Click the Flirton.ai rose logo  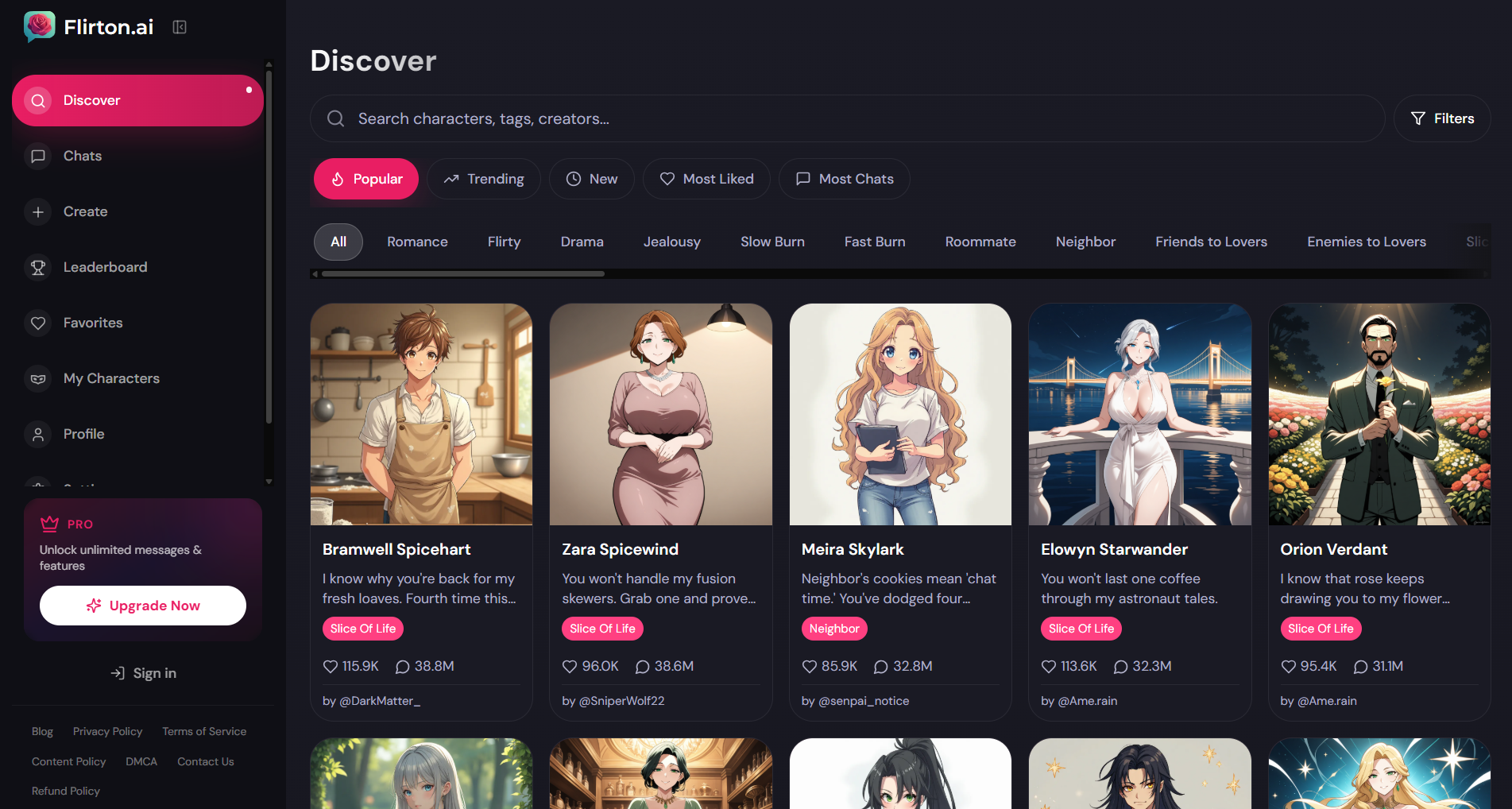39,26
